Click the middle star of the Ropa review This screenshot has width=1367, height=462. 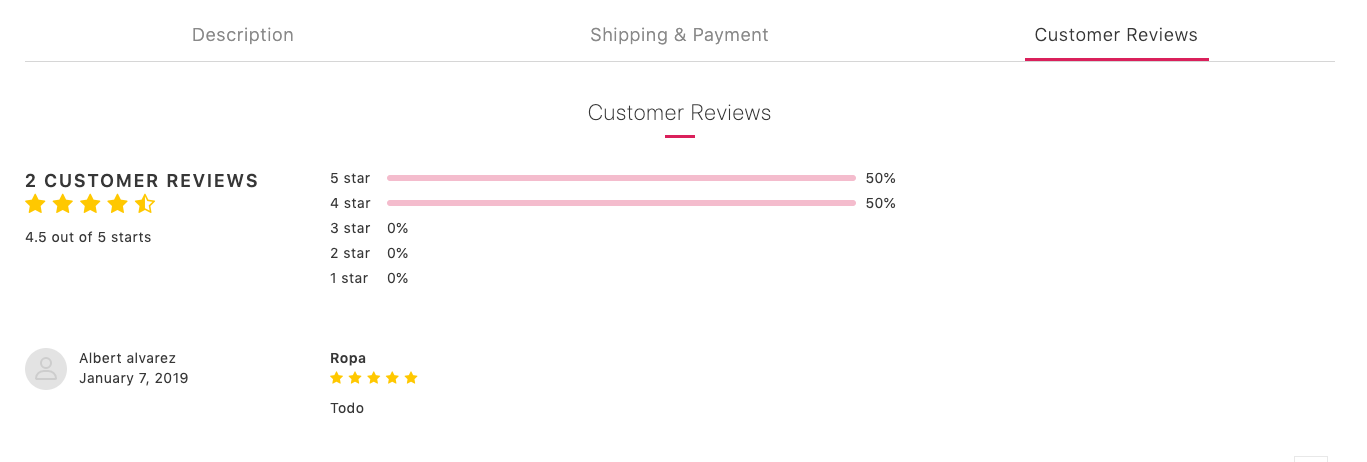(374, 378)
